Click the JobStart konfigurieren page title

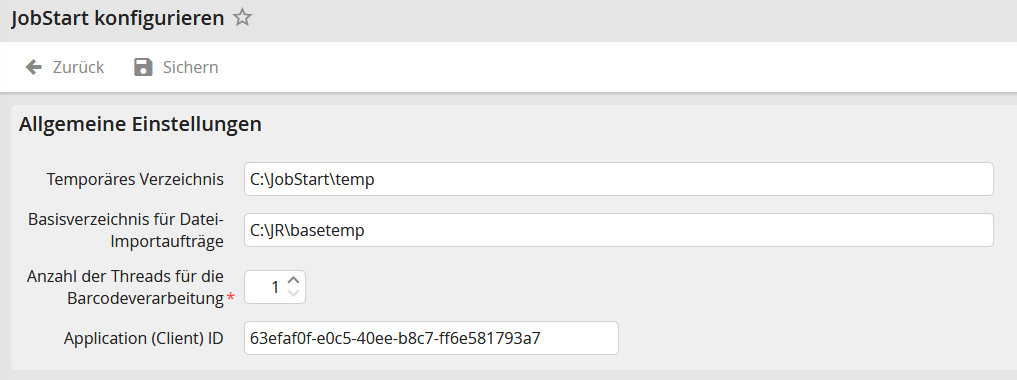[118, 18]
